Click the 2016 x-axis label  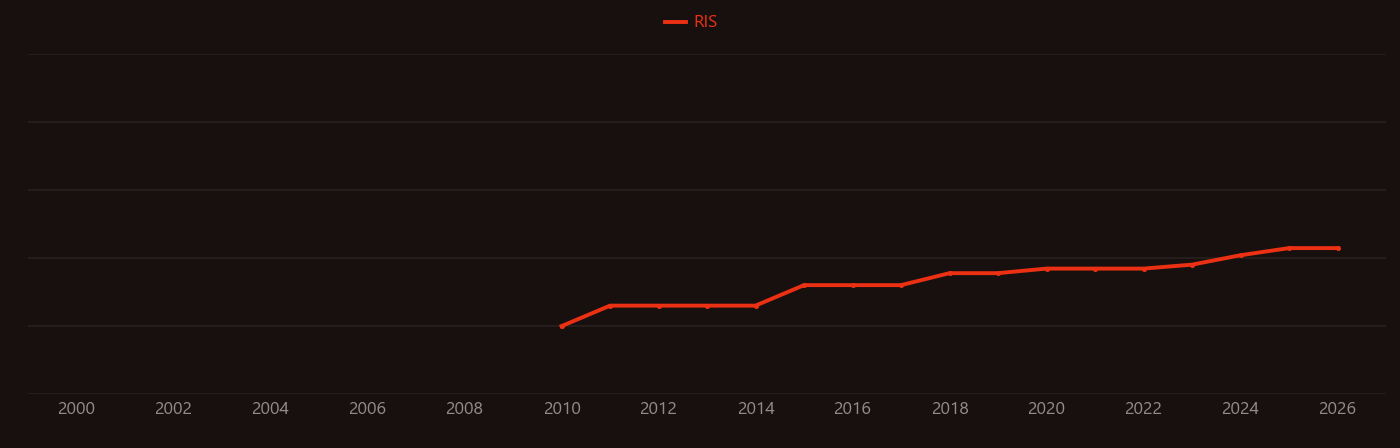(853, 409)
